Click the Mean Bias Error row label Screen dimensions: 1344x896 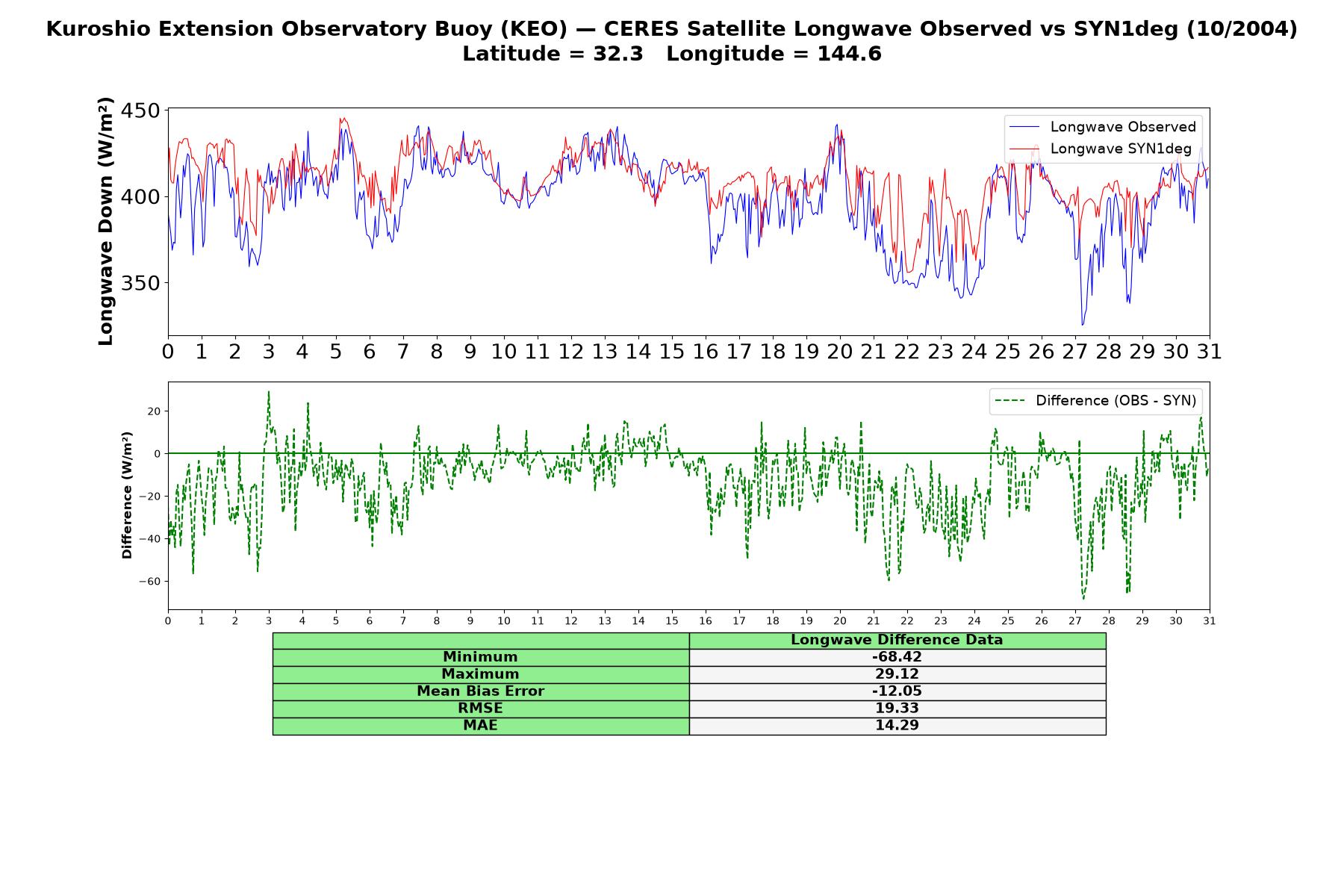pos(480,691)
